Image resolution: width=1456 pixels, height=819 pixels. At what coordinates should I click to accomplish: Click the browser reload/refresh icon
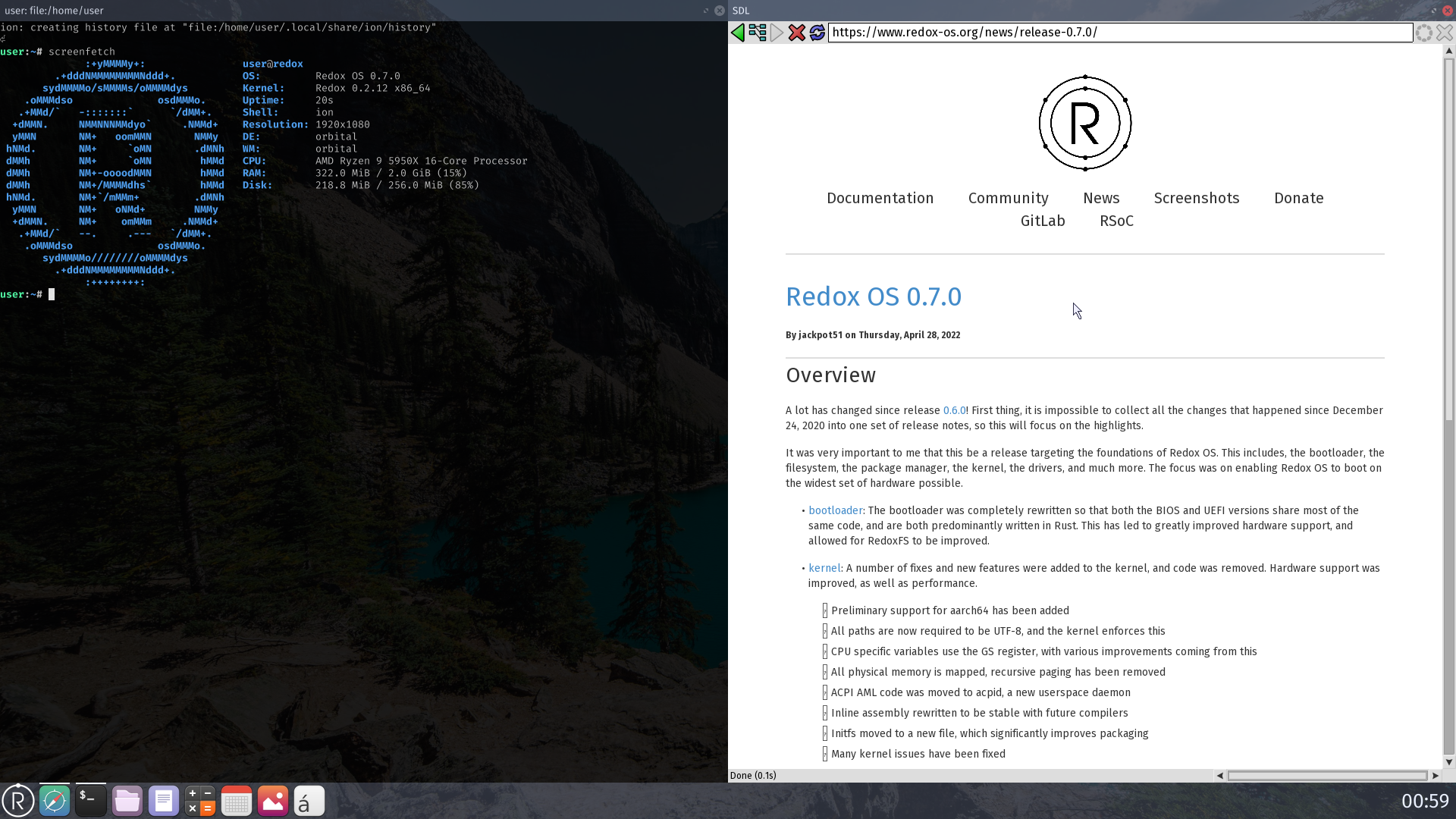point(817,32)
